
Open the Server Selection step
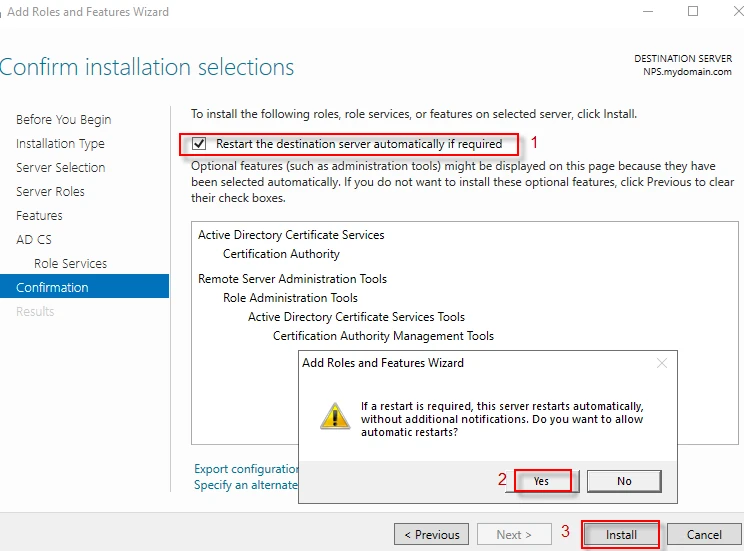(60, 168)
